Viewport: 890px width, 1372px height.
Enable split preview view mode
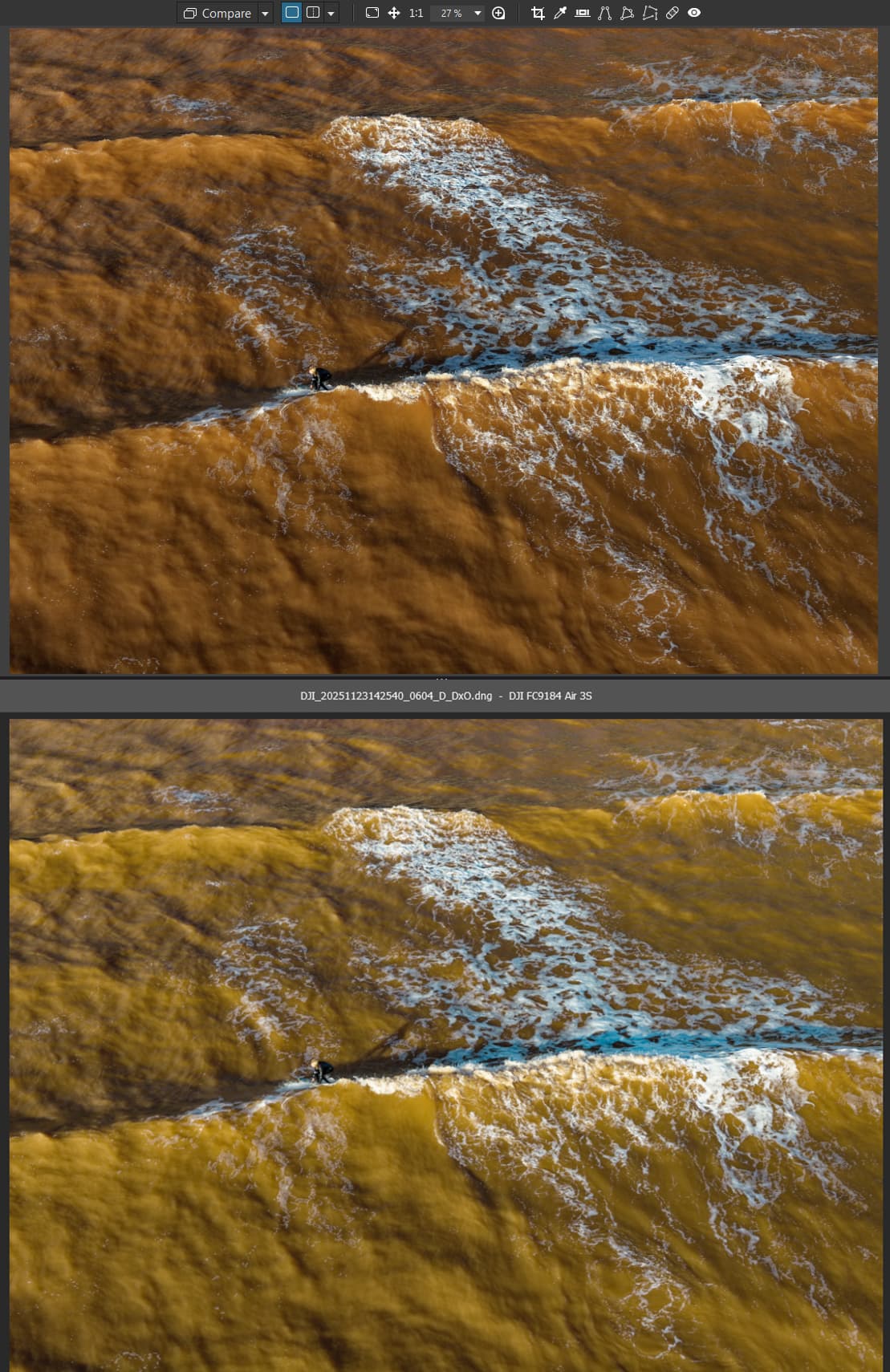313,13
